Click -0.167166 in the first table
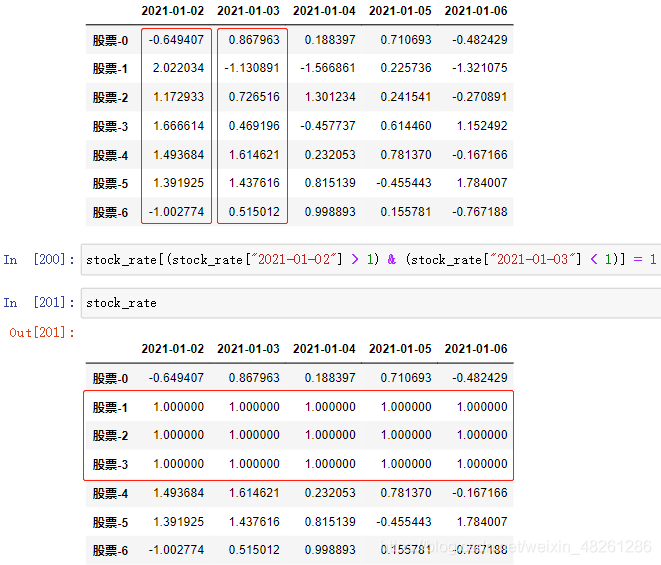The width and height of the screenshot is (661, 565). (x=479, y=155)
